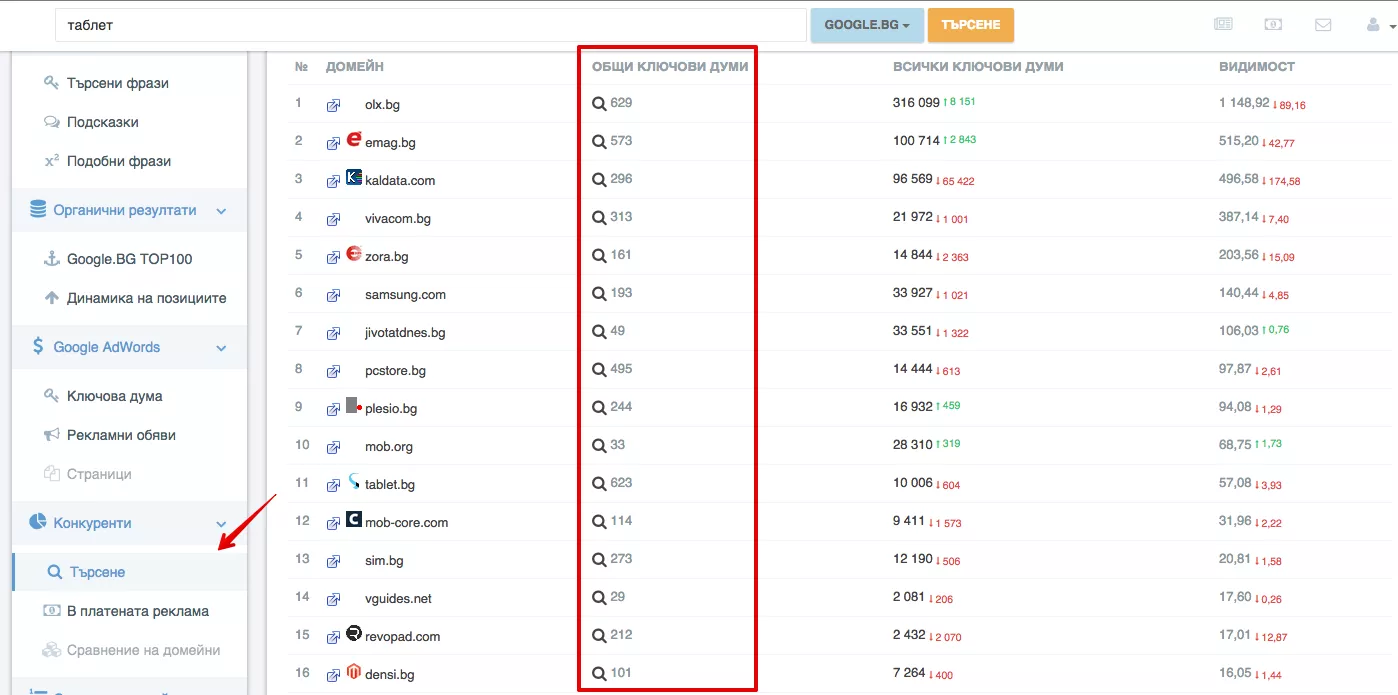The height and width of the screenshot is (695, 1398).
Task: Open external link icon for vivacom.bg
Action: 333,219
